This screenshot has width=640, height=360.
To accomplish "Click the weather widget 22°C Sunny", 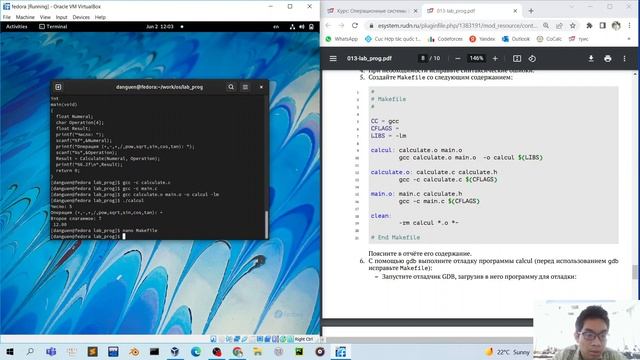I will (508, 352).
